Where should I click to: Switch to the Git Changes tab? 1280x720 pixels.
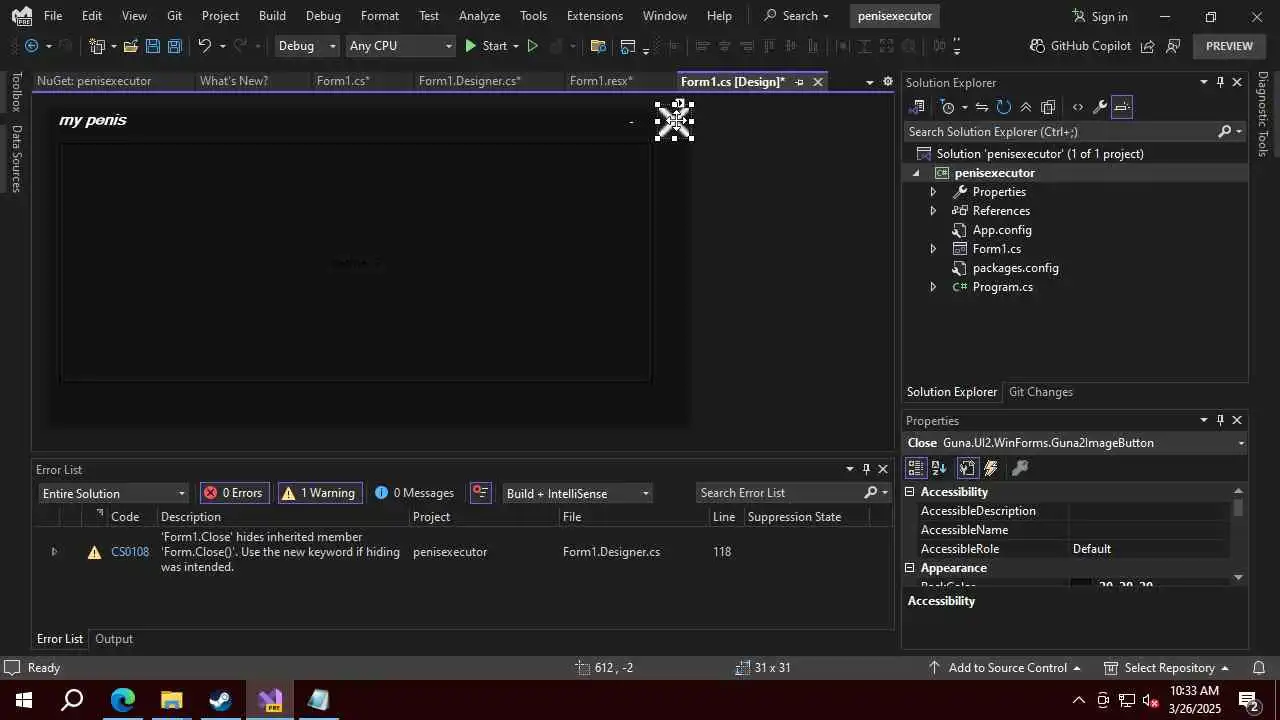(x=1040, y=392)
